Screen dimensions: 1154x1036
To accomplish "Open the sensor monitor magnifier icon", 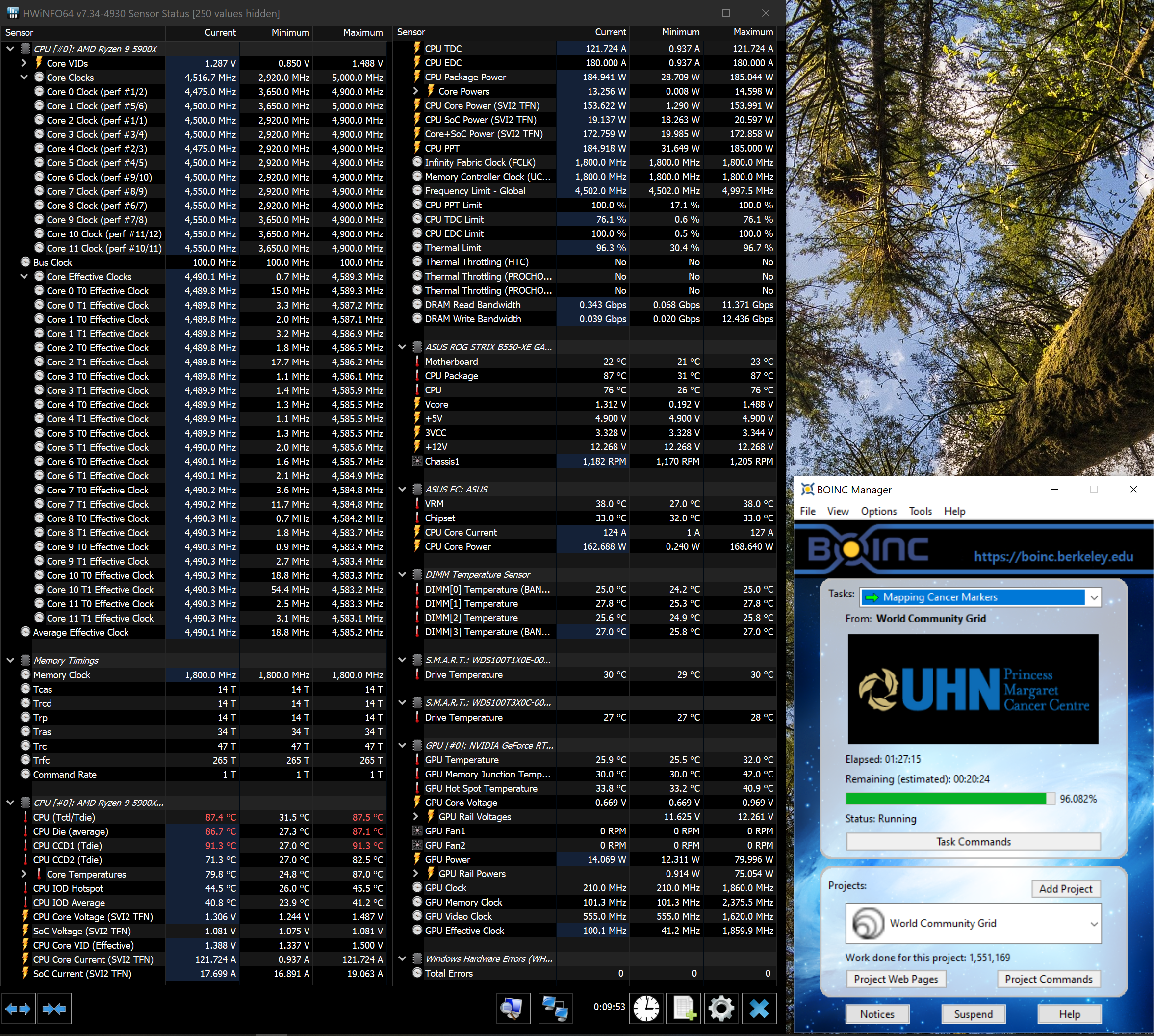I will 513,1008.
